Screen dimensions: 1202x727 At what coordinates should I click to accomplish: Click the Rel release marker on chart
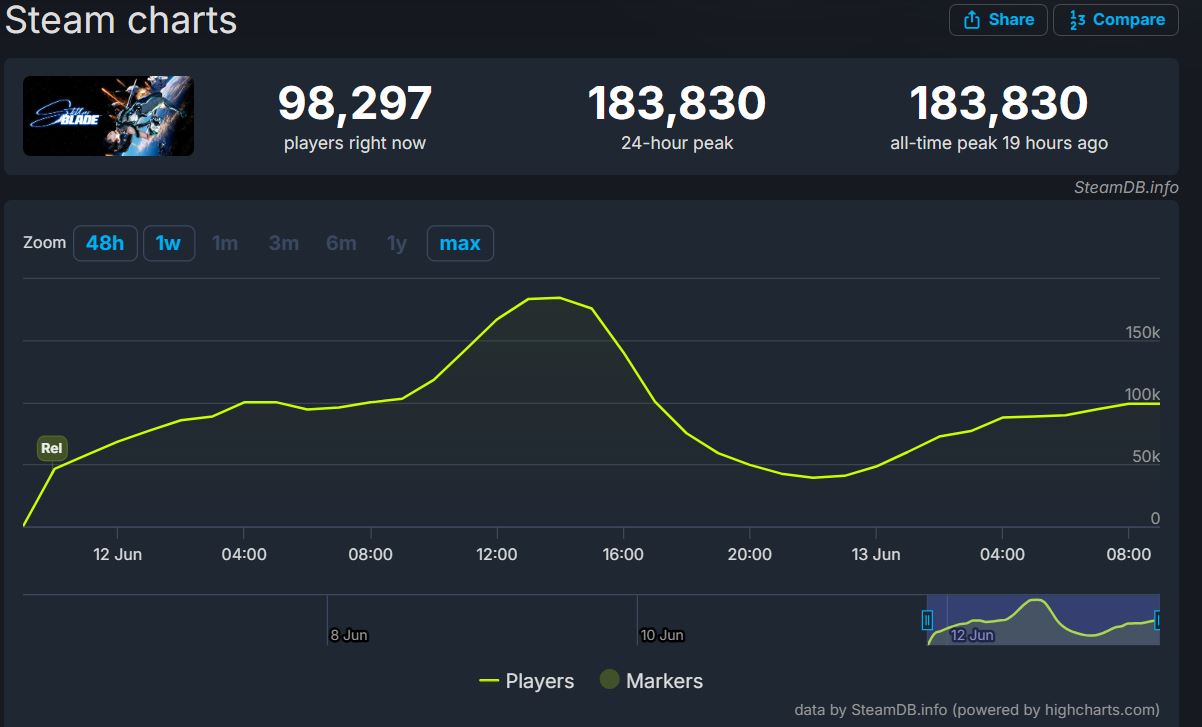[x=51, y=449]
